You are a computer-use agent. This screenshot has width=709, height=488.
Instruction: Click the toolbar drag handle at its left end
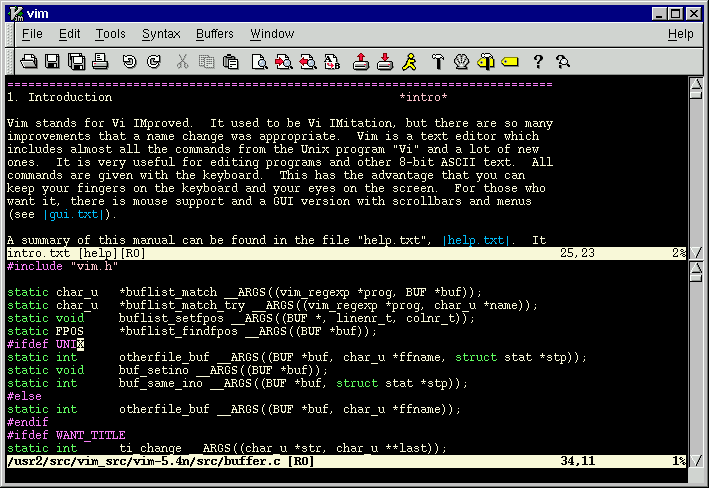point(9,62)
